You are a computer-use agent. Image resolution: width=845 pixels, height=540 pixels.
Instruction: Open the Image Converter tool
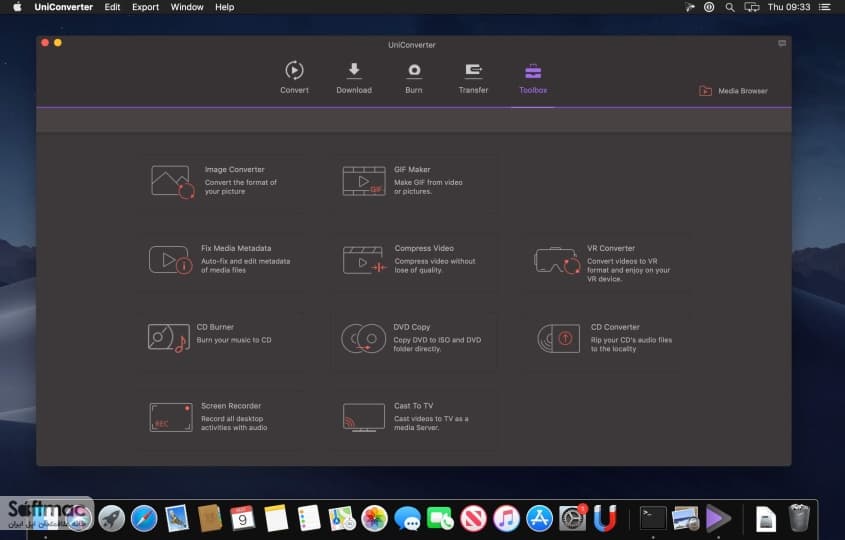(x=220, y=181)
